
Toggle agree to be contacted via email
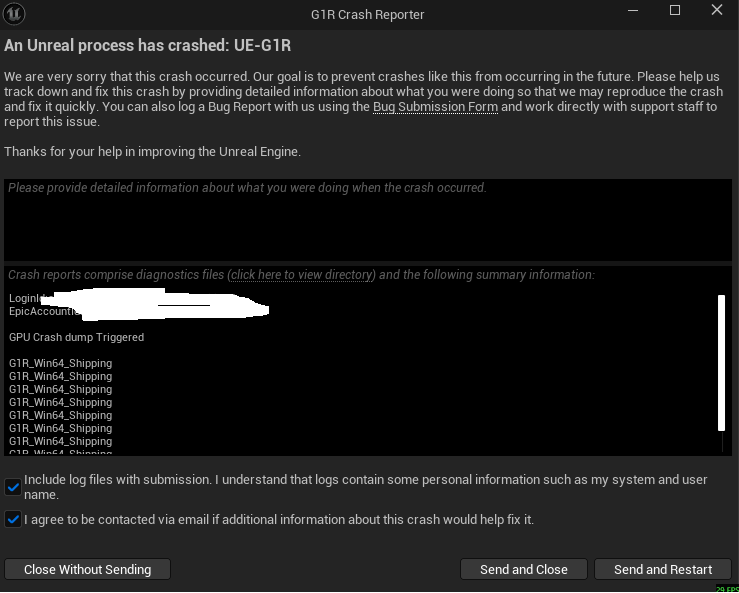pos(13,519)
